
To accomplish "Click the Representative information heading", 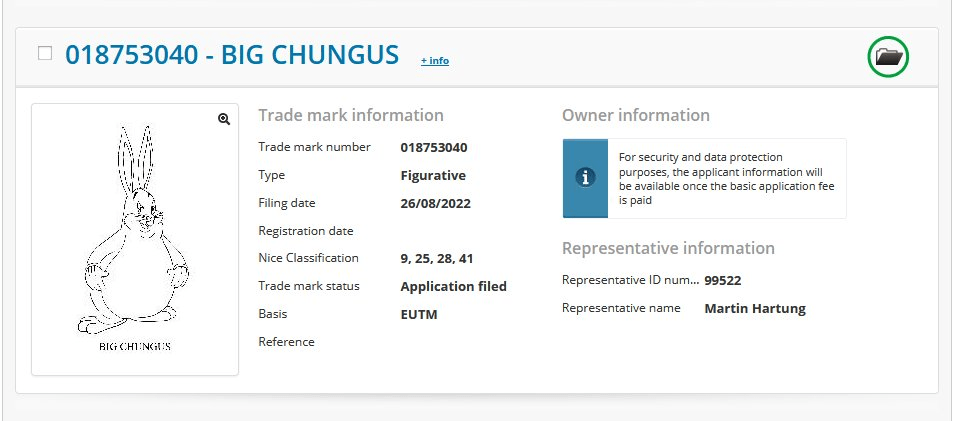I will coord(668,248).
